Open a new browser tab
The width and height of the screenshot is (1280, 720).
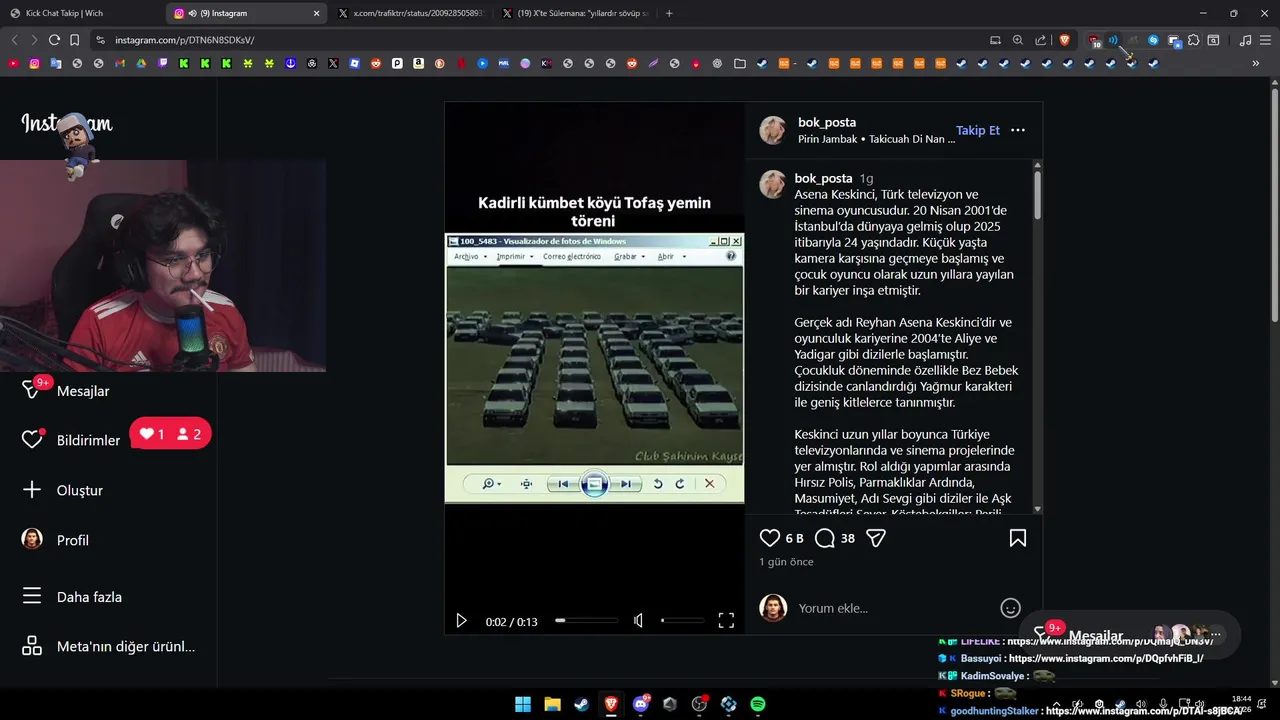click(x=669, y=13)
